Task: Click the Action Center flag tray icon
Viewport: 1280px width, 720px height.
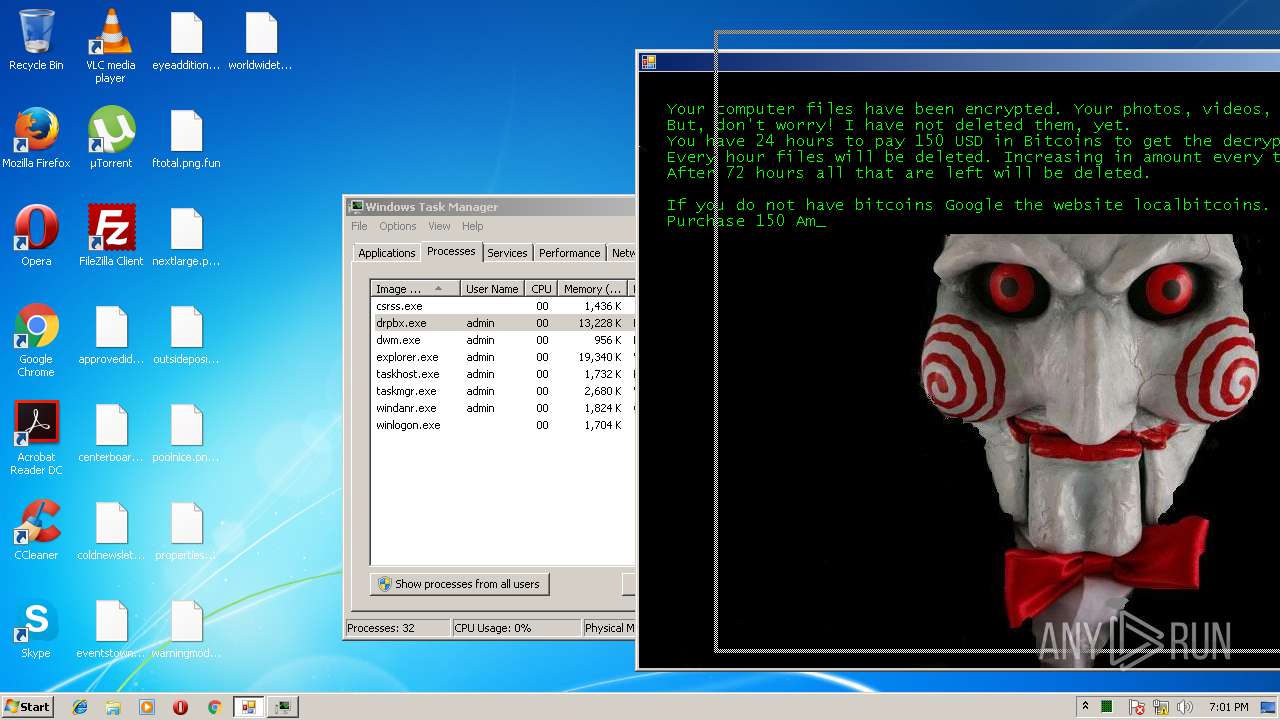Action: tap(1137, 707)
